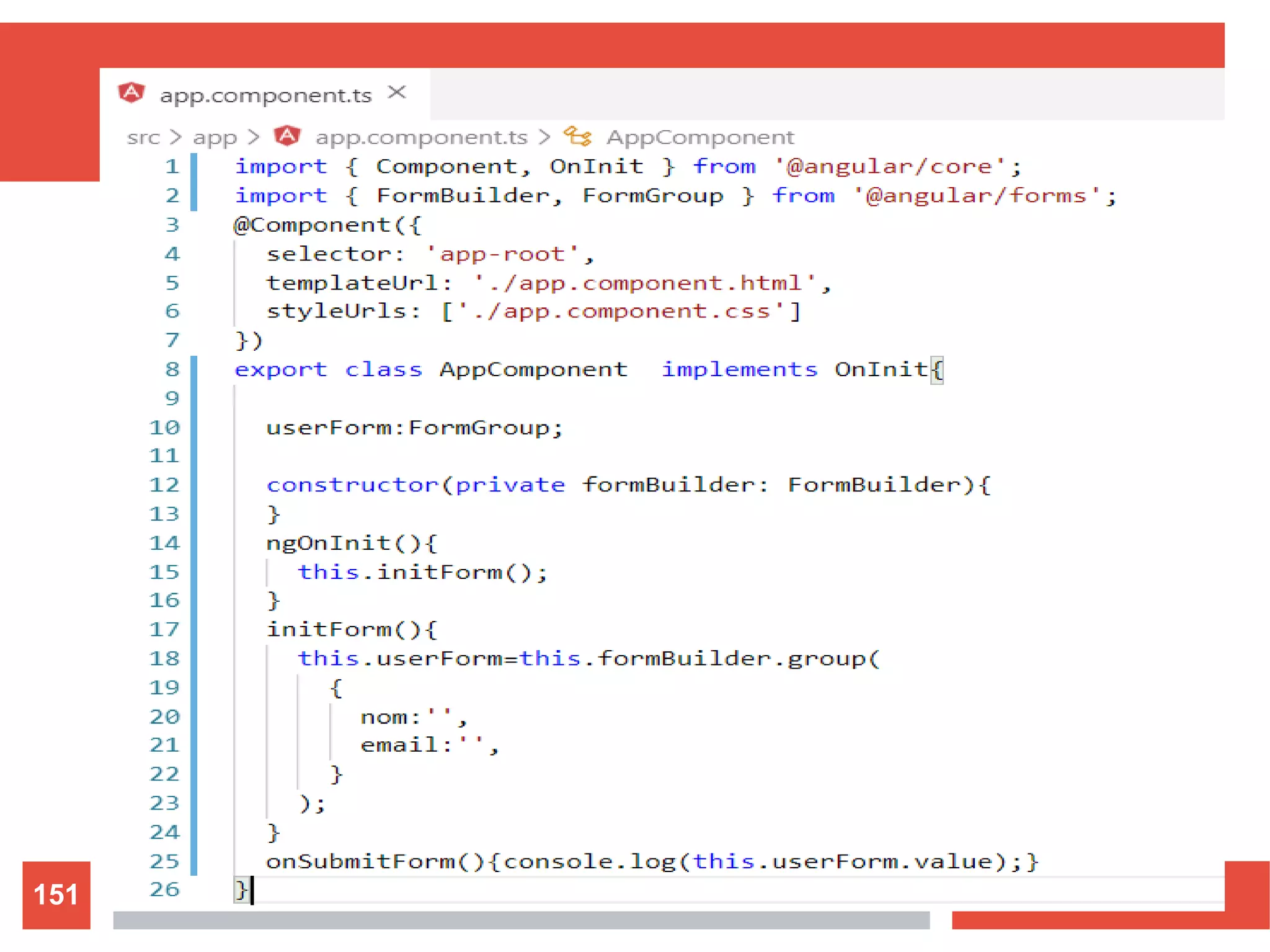The image size is (1270, 952).
Task: Select the app.component.ts editor tab
Action: click(x=265, y=95)
